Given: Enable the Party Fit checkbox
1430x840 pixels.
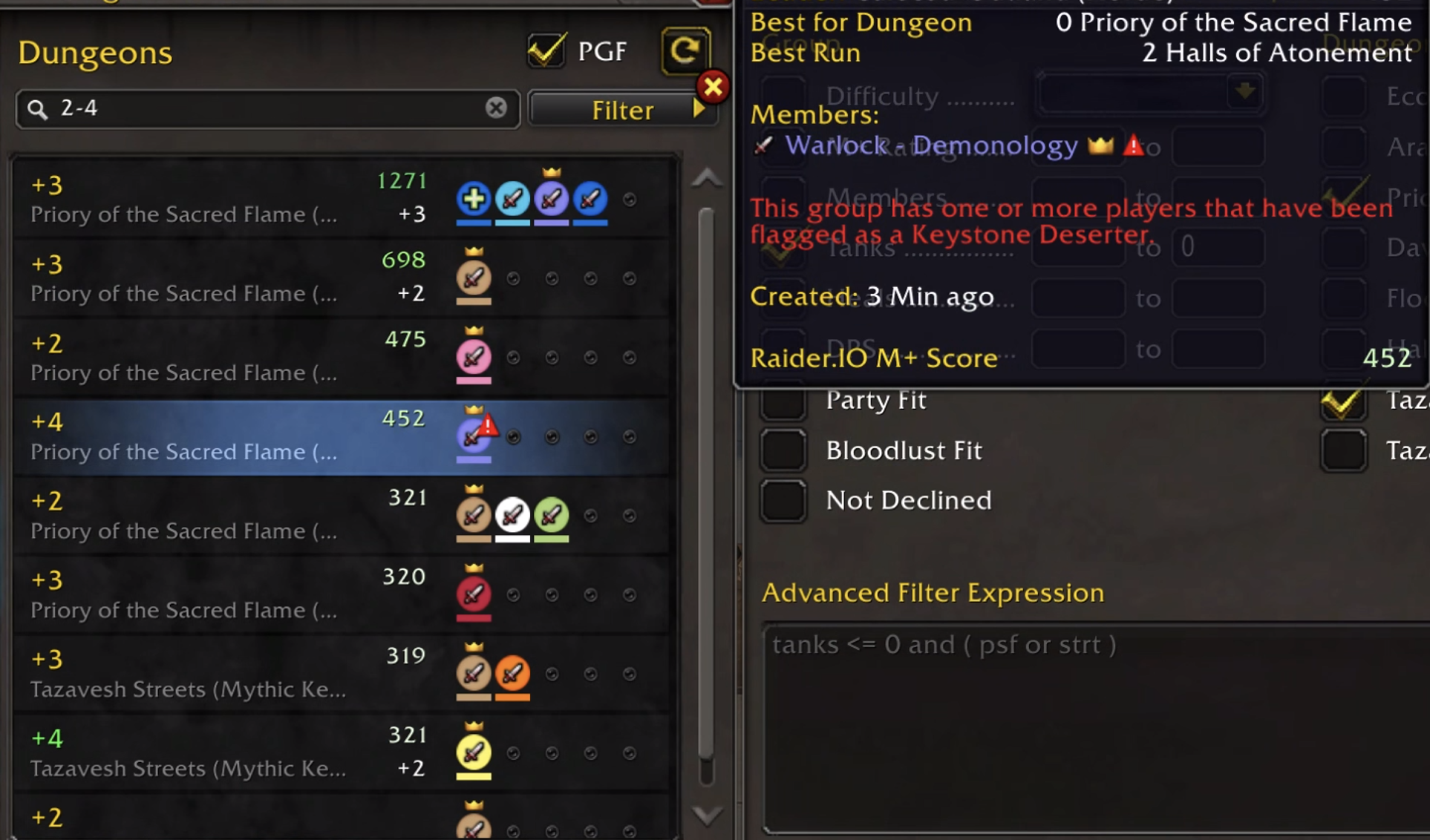Looking at the screenshot, I should click(x=783, y=401).
